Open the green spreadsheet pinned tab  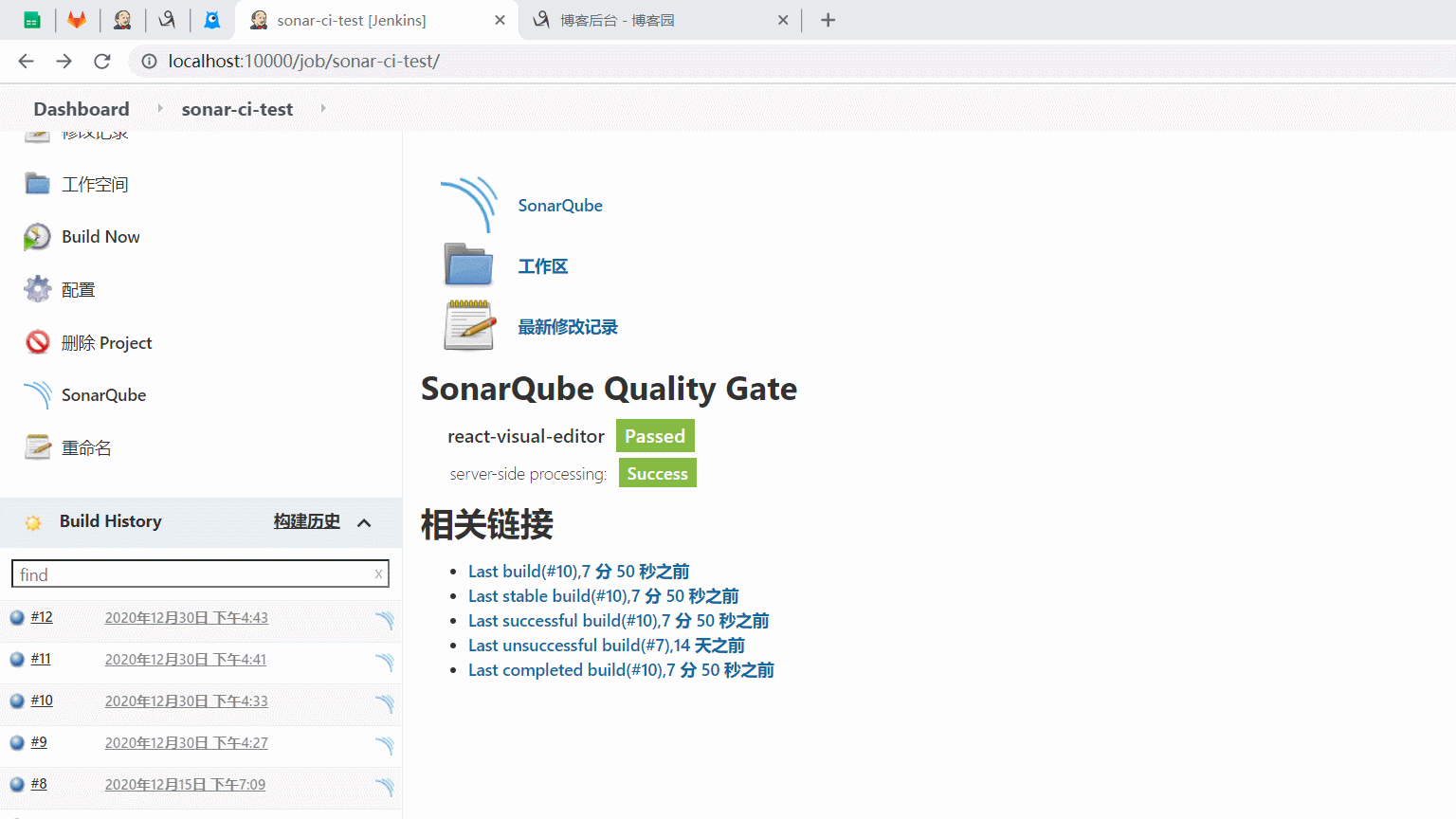point(32,20)
